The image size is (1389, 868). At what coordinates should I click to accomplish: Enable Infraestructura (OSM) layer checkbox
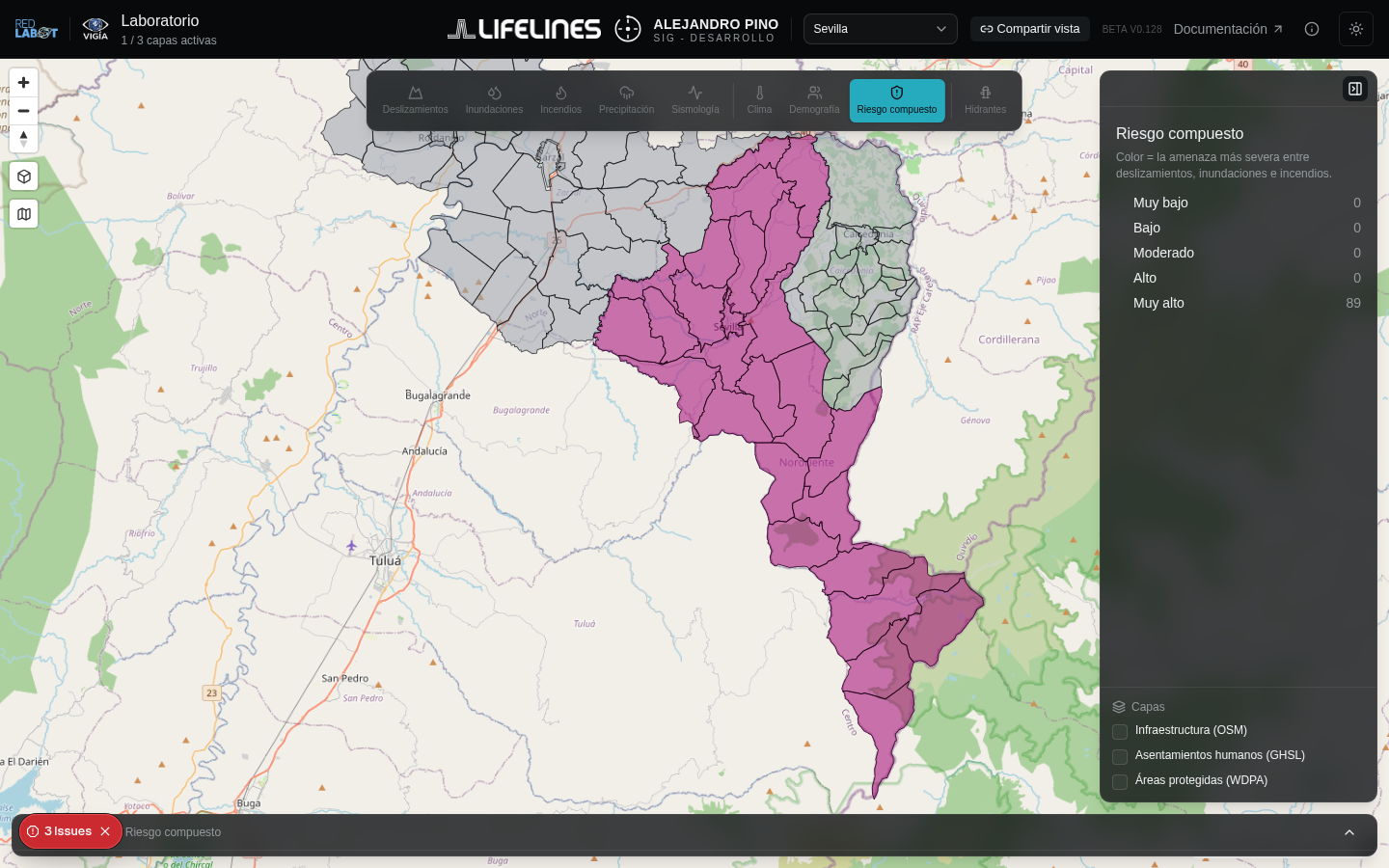pos(1120,731)
